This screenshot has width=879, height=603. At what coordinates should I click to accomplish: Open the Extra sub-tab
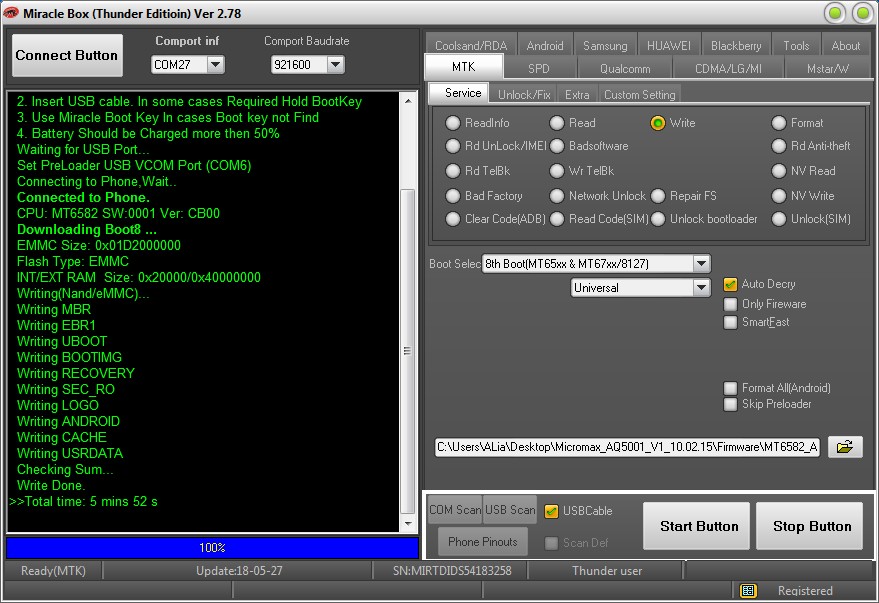[x=577, y=94]
